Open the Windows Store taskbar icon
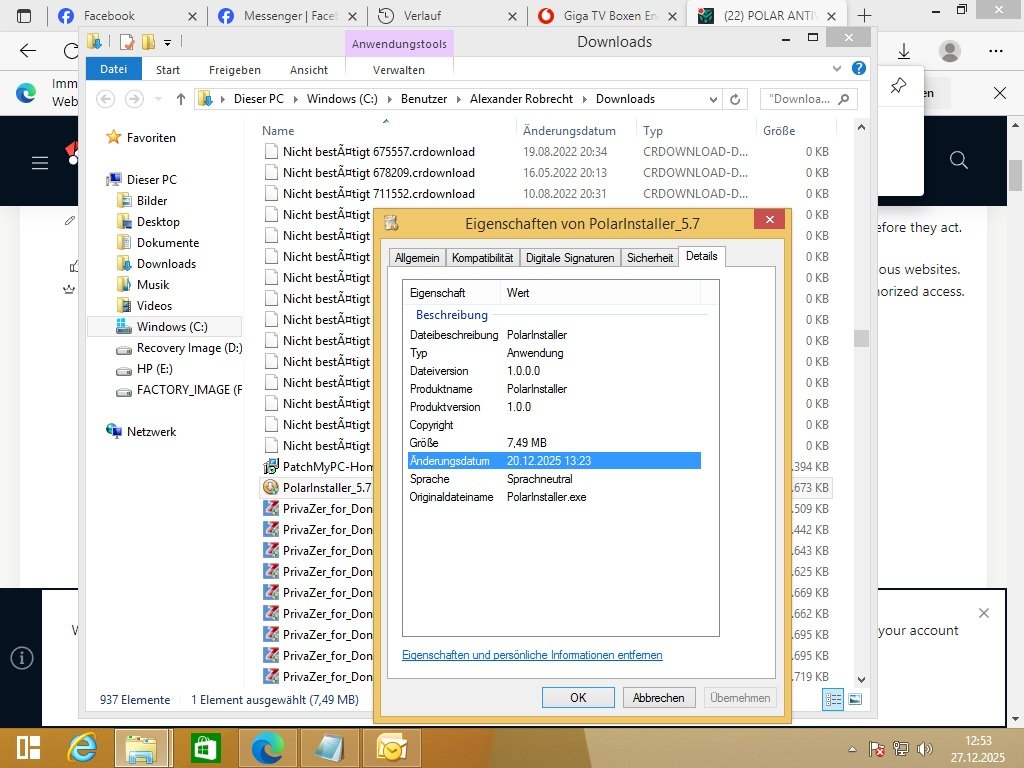This screenshot has height=768, width=1024. pyautogui.click(x=205, y=748)
